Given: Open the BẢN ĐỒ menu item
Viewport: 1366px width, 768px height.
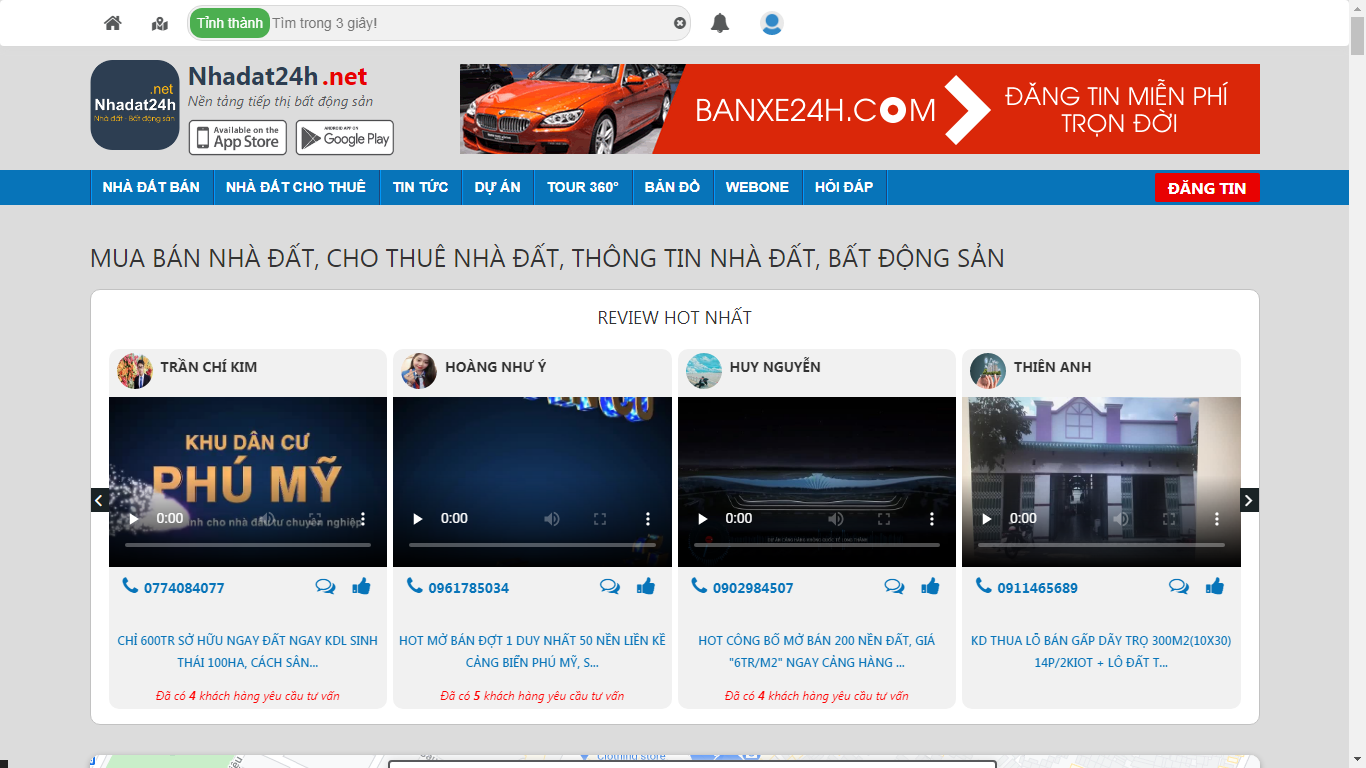Looking at the screenshot, I should pos(673,187).
